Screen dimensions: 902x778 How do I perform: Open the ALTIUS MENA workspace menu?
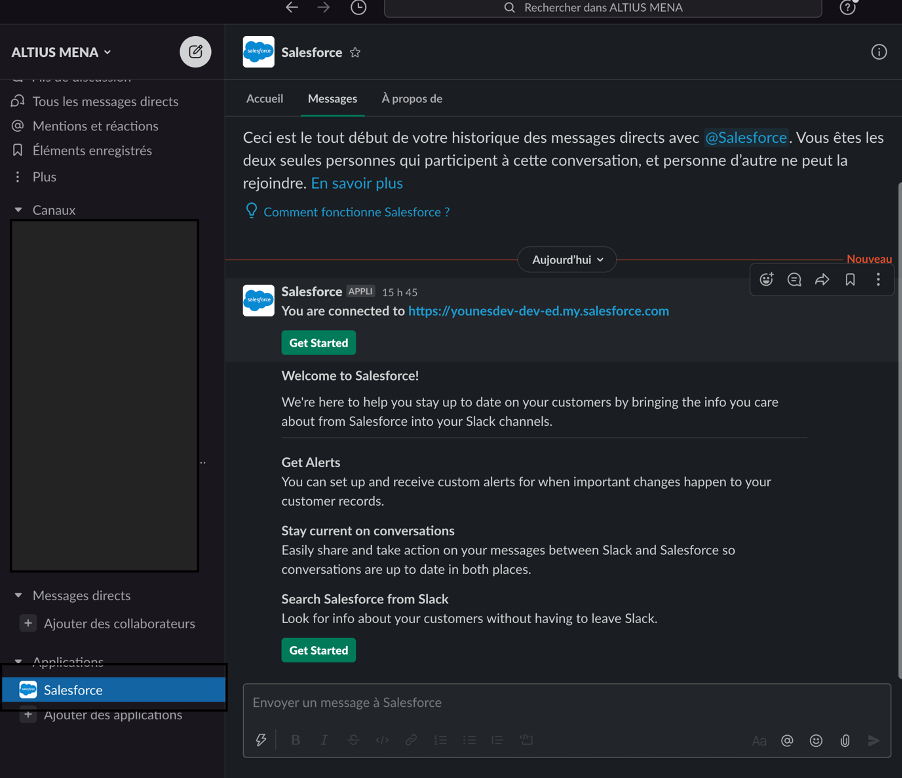[x=61, y=52]
